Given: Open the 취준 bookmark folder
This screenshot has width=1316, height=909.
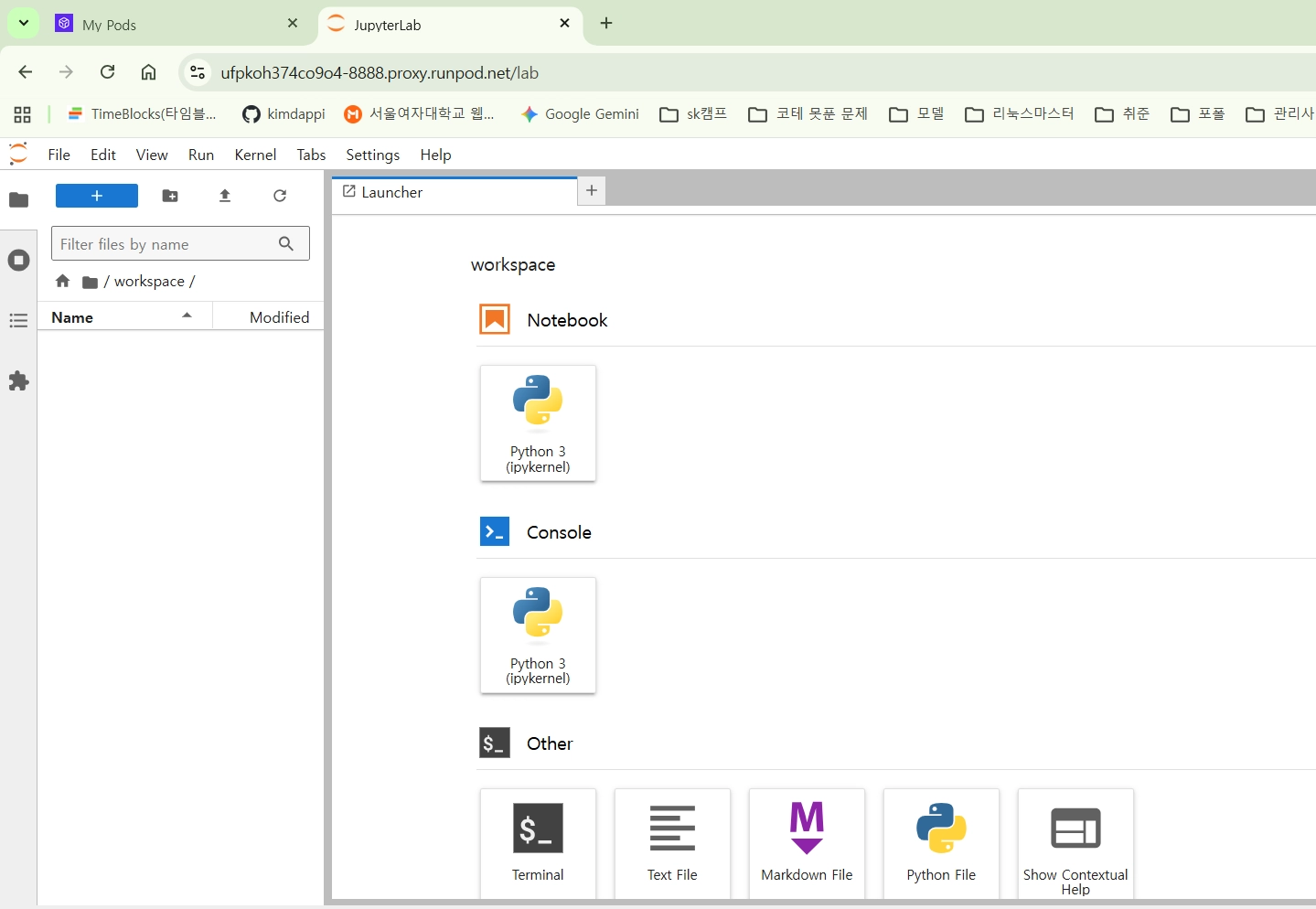Looking at the screenshot, I should coord(1123,114).
